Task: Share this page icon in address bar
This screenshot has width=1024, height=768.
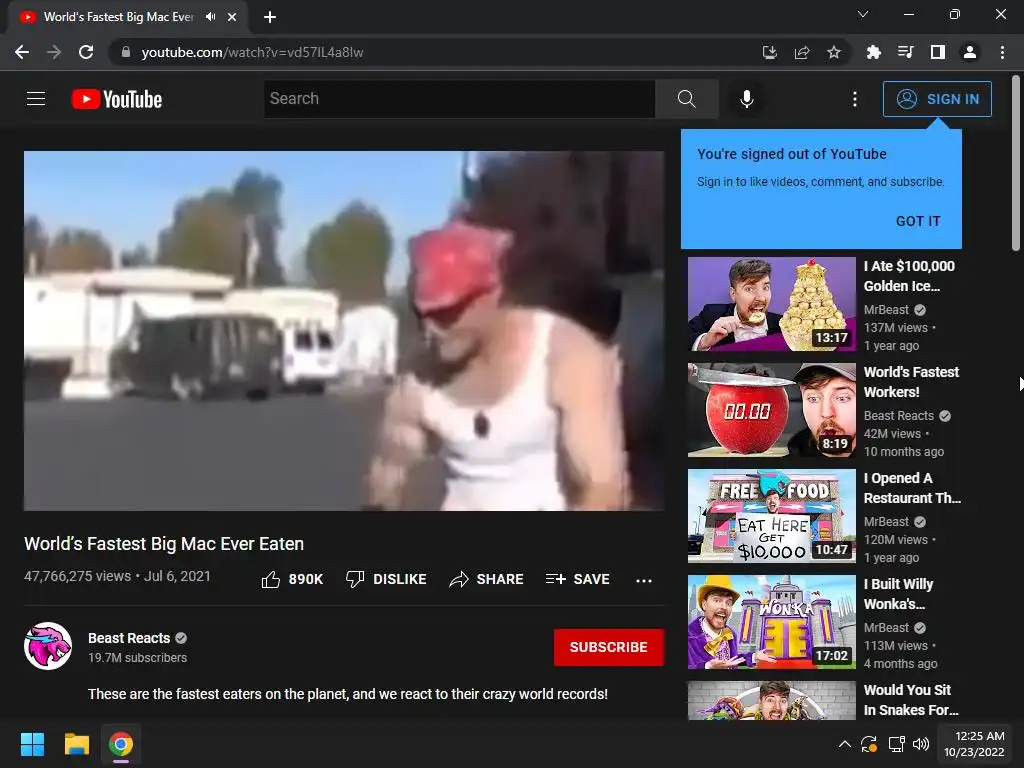Action: 801,52
